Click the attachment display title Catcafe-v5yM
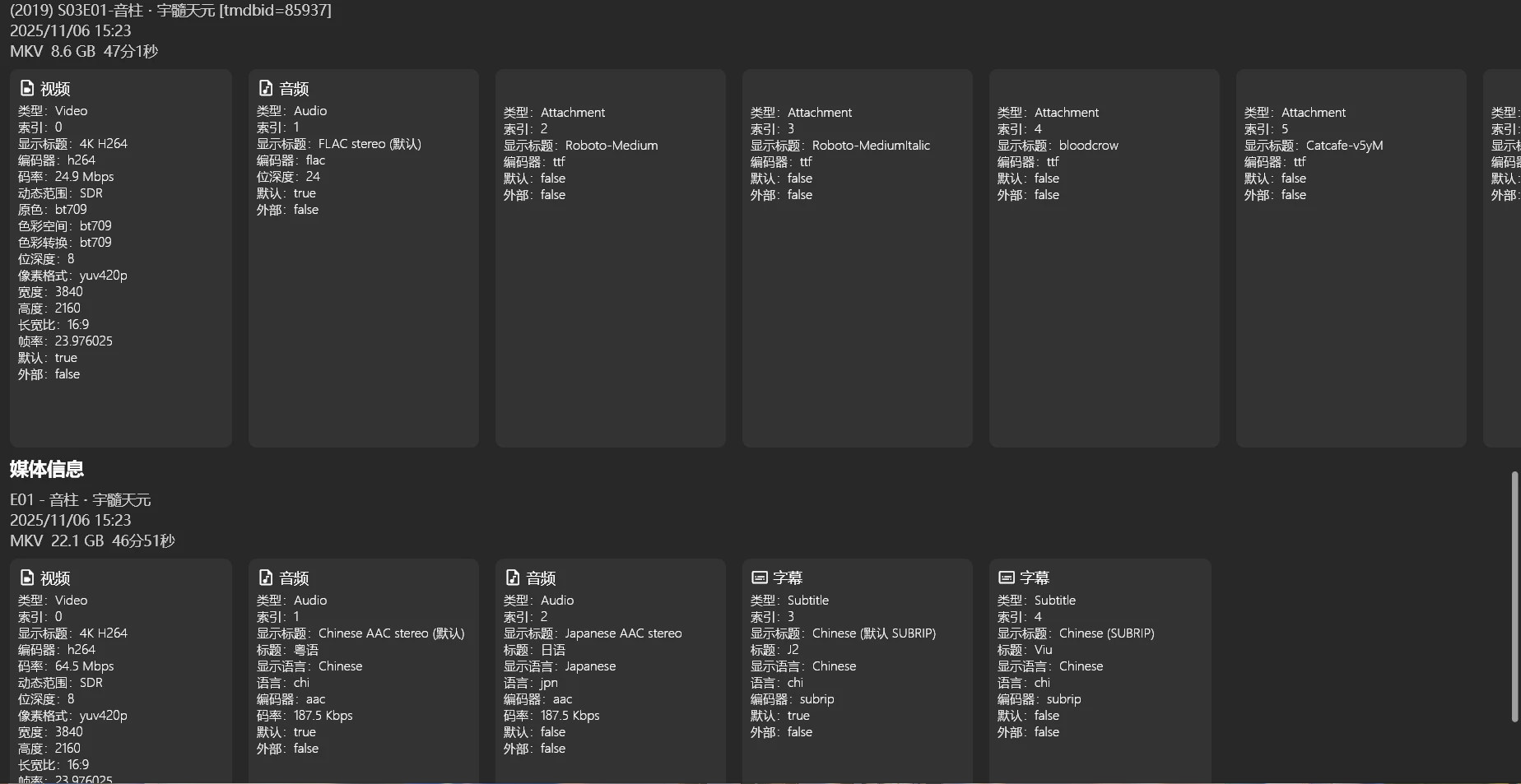This screenshot has height=784, width=1521. click(x=1344, y=146)
